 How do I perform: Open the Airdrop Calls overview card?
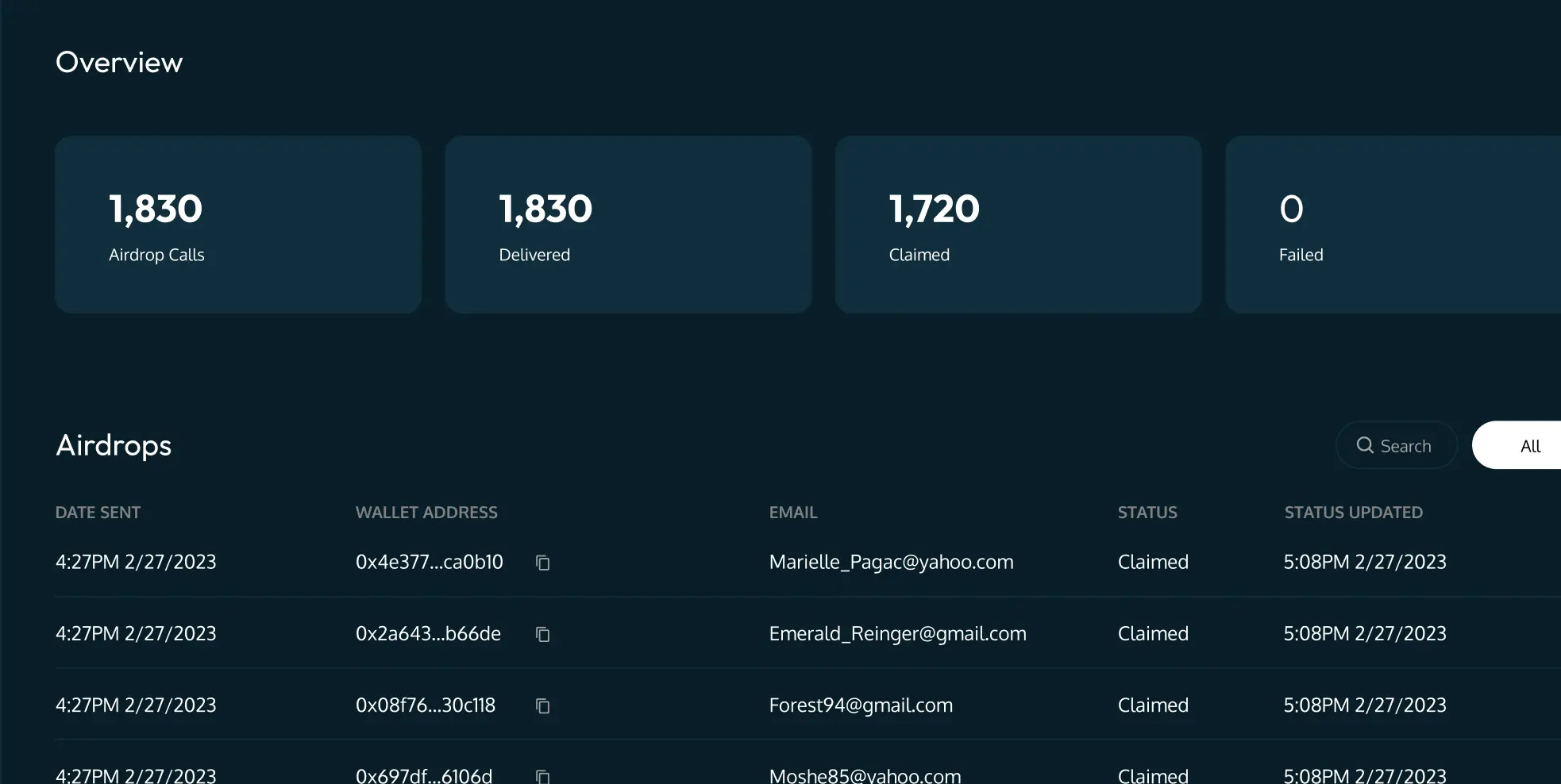point(238,225)
